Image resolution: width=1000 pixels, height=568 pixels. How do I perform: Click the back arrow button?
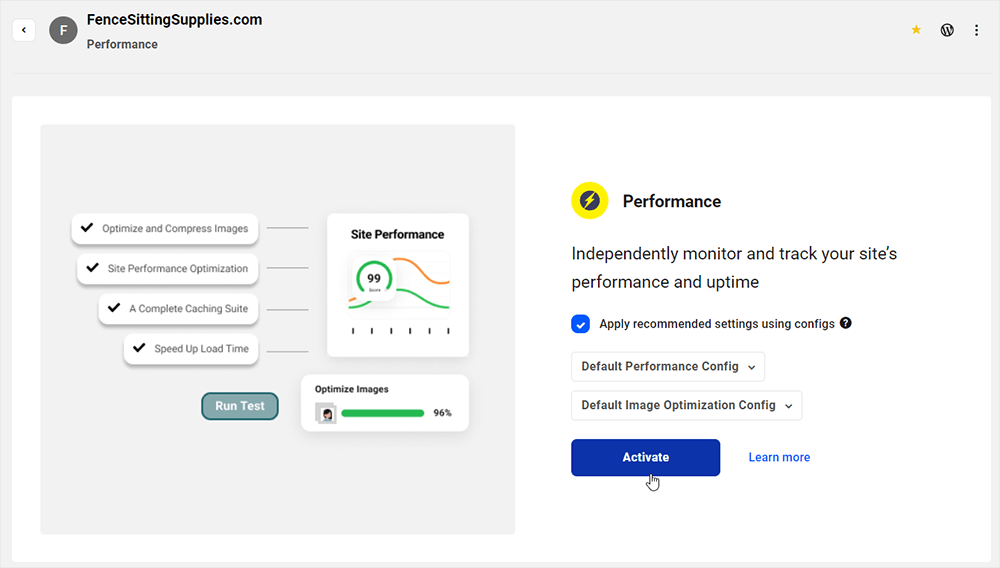[24, 30]
